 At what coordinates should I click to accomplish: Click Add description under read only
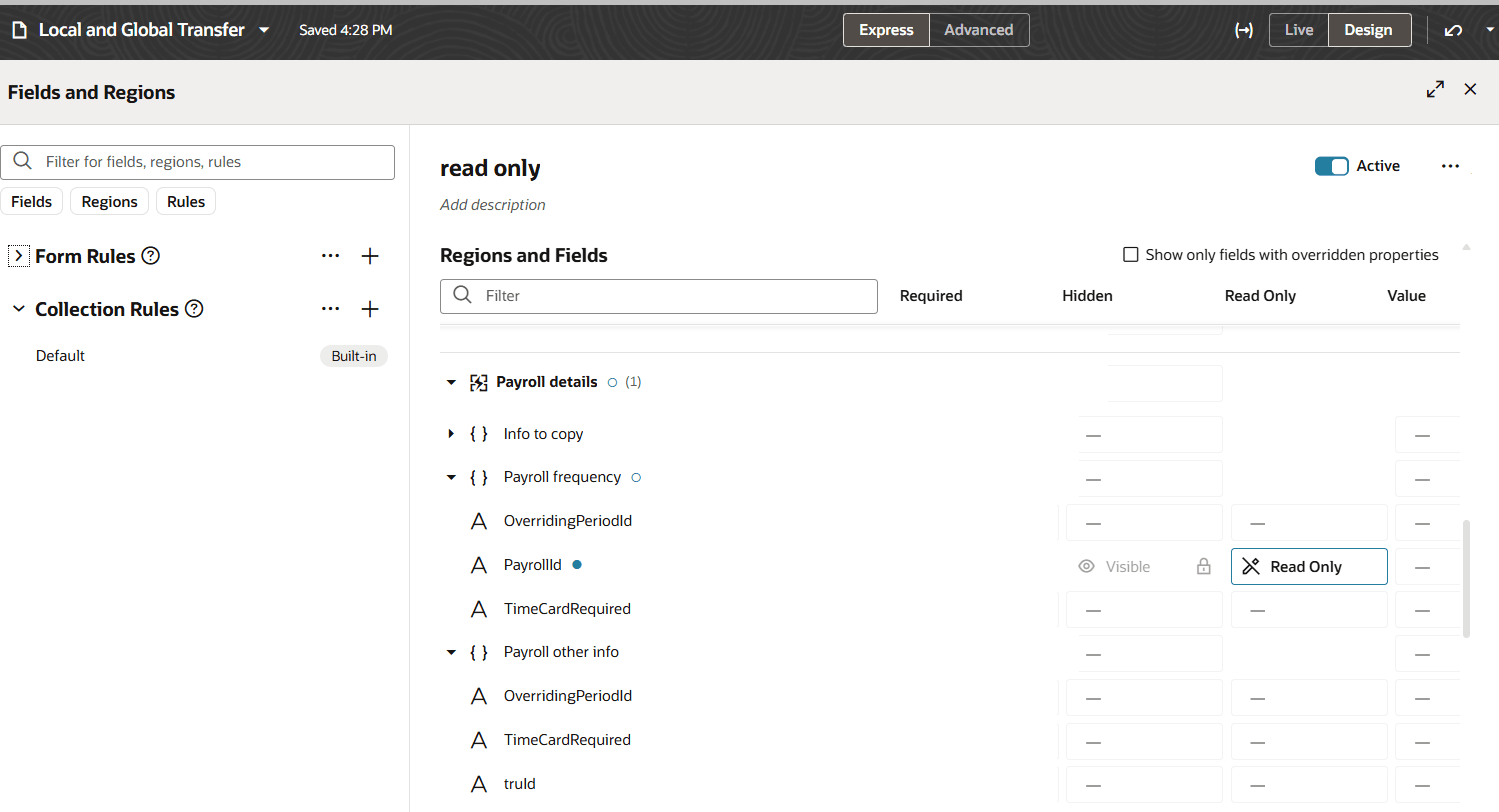pyautogui.click(x=492, y=204)
